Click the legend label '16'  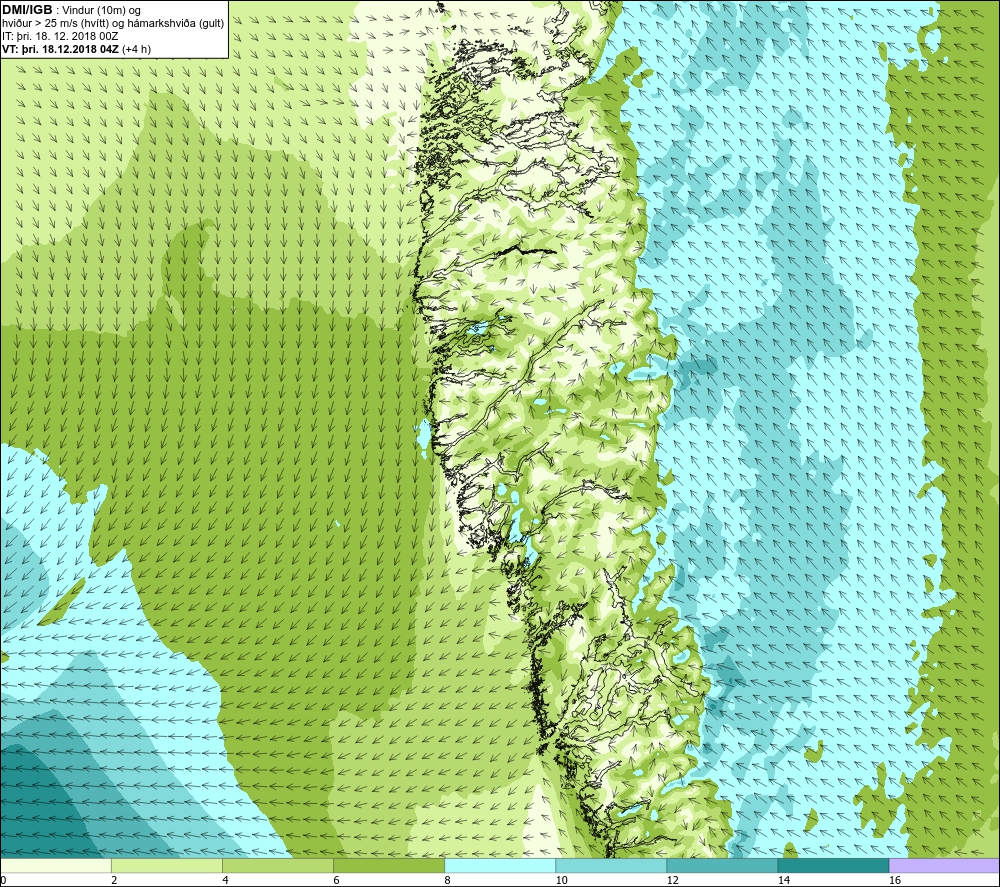(894, 881)
